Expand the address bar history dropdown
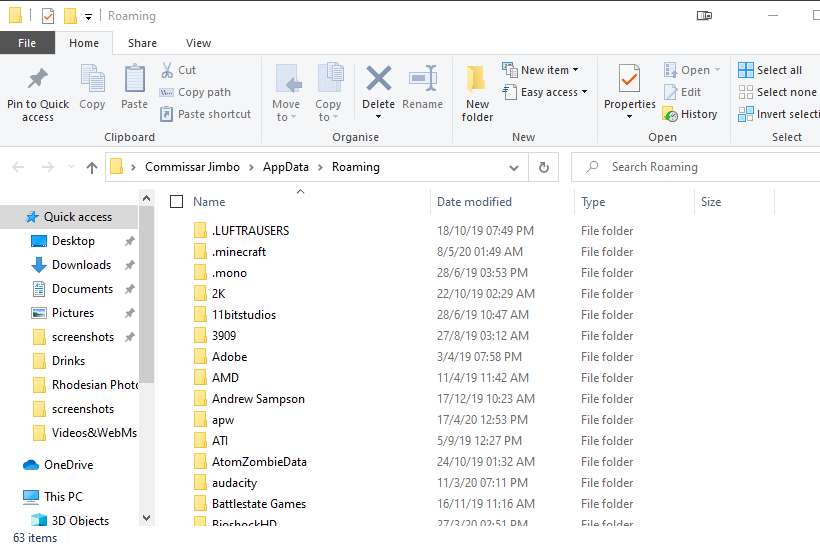The width and height of the screenshot is (820, 547). coord(514,167)
